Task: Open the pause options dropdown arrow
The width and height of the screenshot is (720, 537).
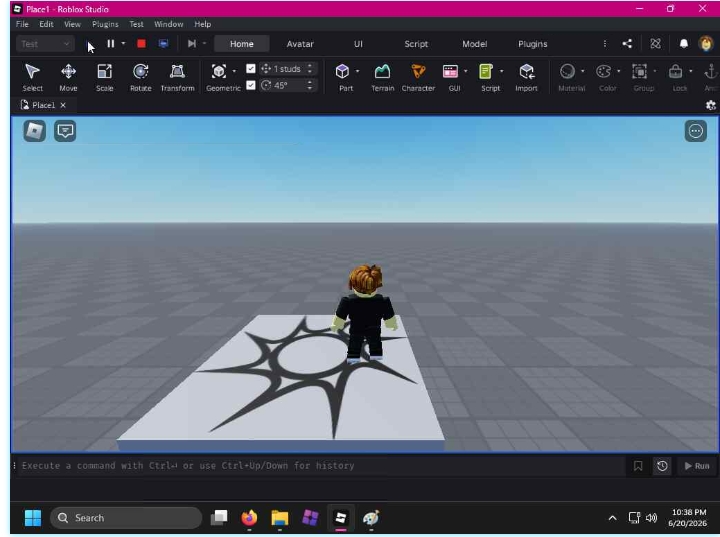Action: click(123, 44)
